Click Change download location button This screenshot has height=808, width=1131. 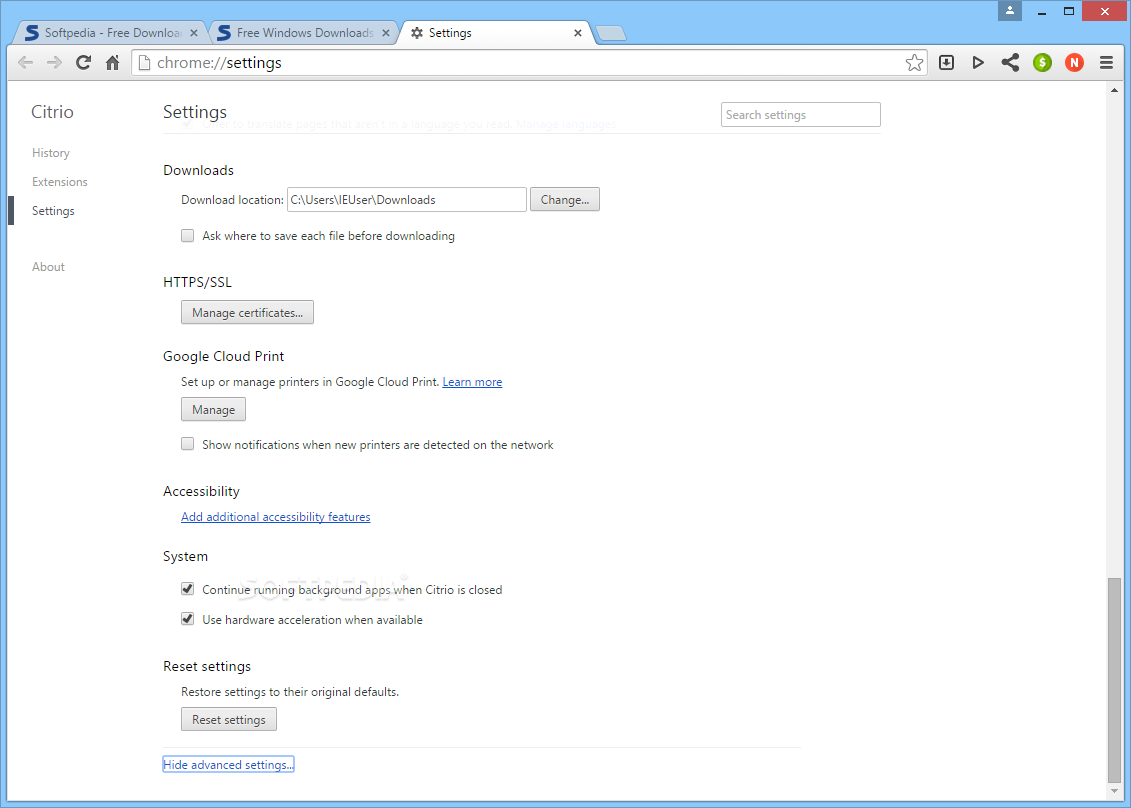point(565,200)
